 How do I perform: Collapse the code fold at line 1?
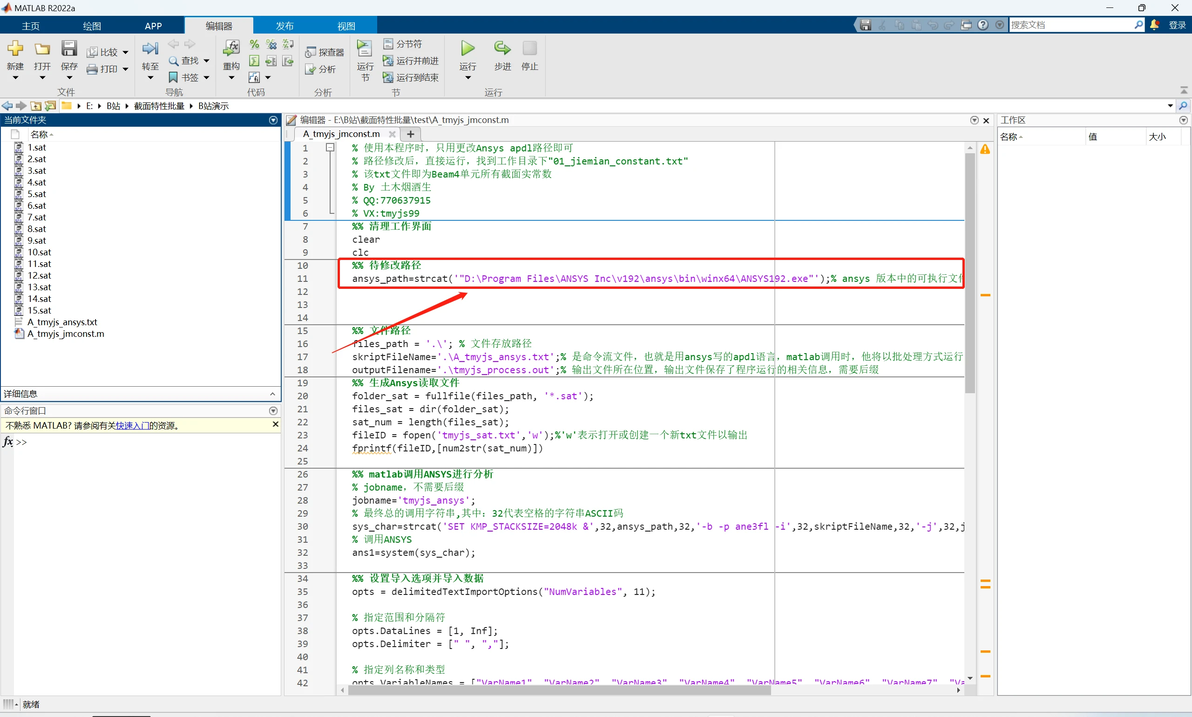[329, 147]
